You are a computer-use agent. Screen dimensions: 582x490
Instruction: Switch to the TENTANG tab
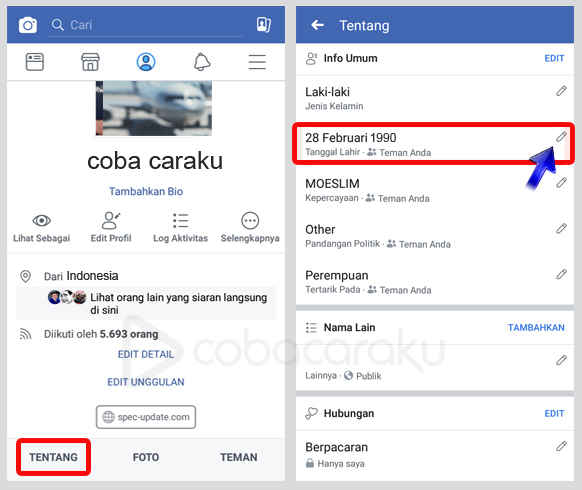53,457
